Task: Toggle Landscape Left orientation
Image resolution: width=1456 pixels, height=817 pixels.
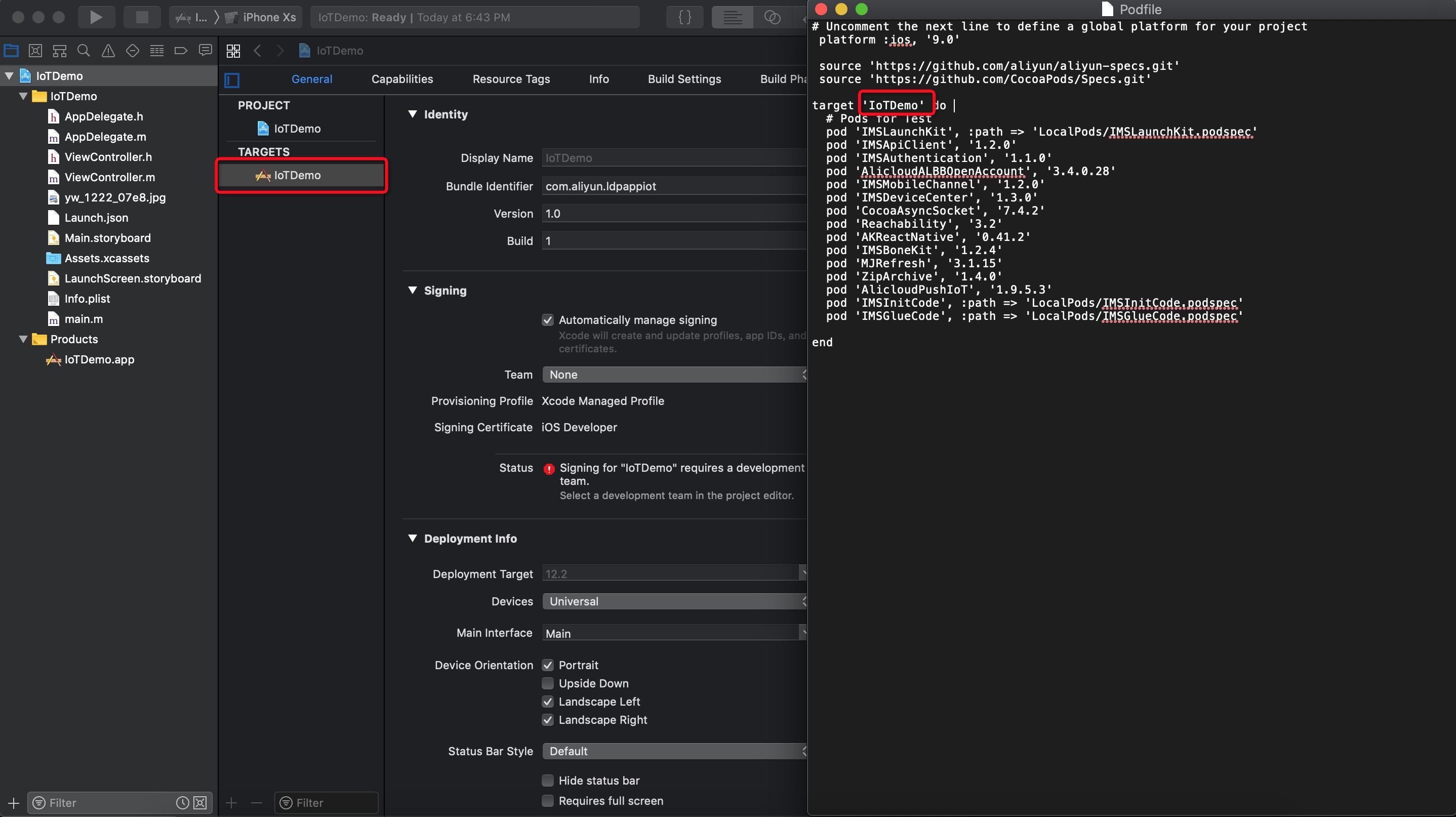Action: pos(548,701)
